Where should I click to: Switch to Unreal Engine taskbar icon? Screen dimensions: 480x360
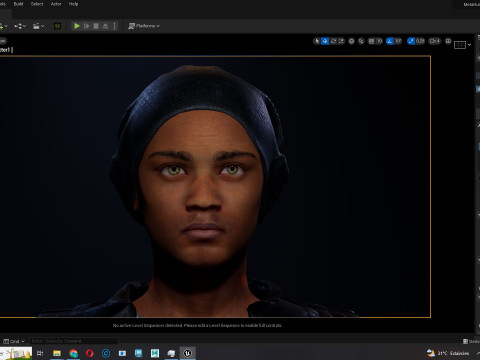coord(187,353)
